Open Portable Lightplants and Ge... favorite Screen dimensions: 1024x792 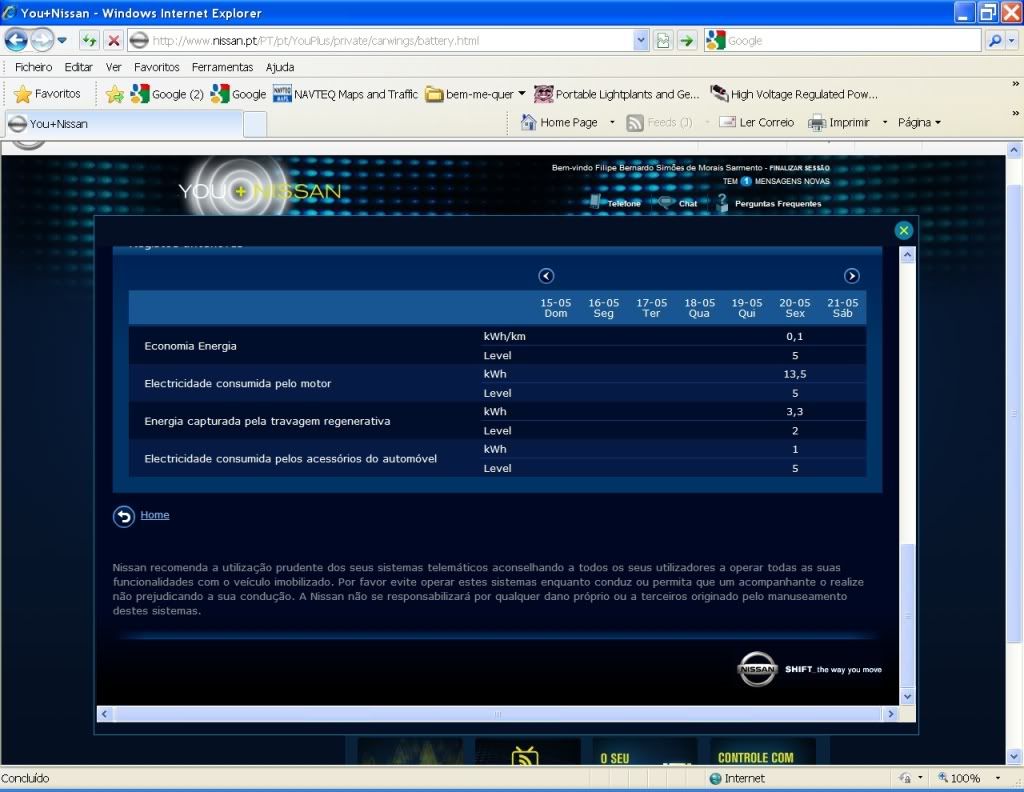click(616, 94)
